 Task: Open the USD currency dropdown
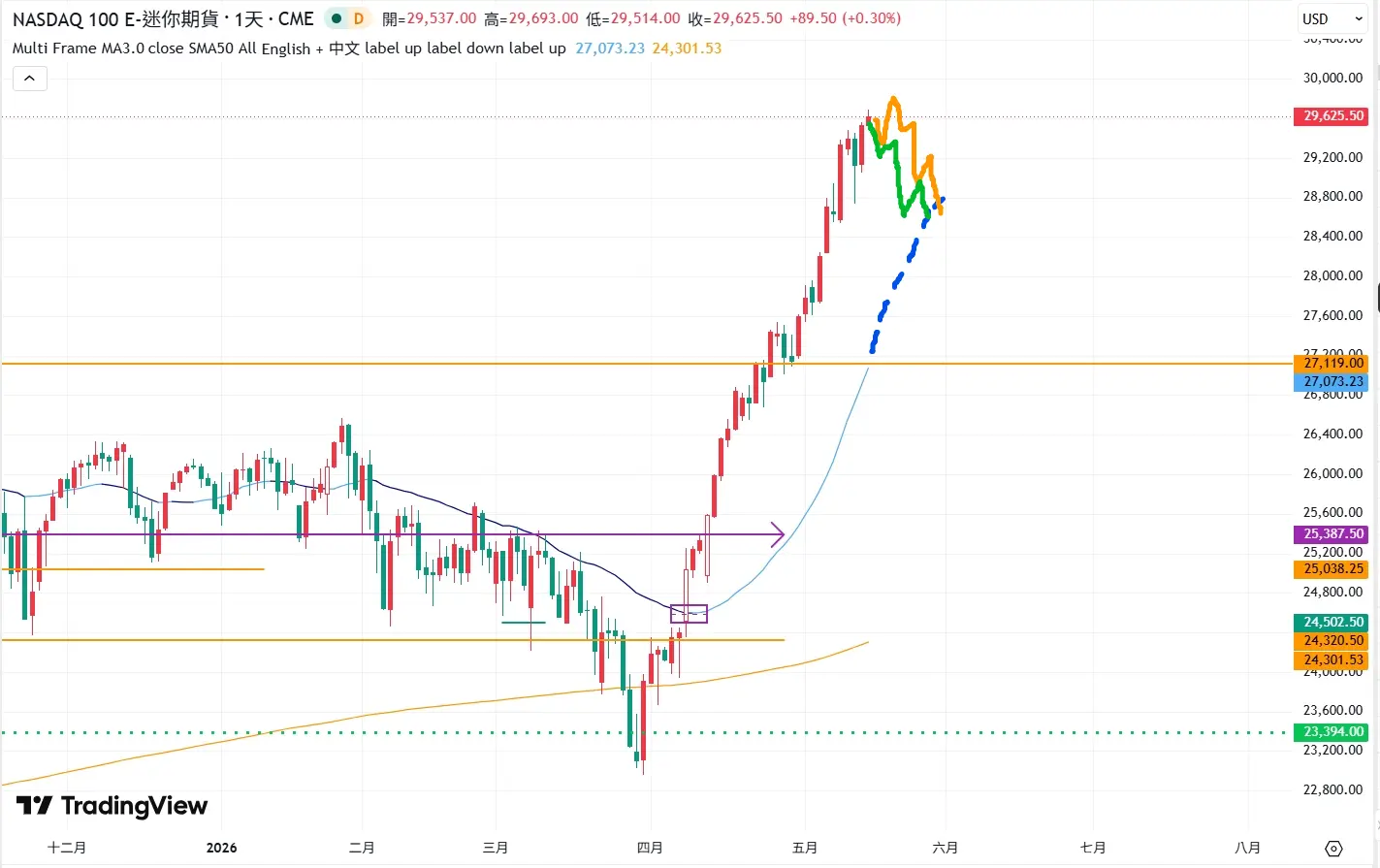[x=1332, y=18]
